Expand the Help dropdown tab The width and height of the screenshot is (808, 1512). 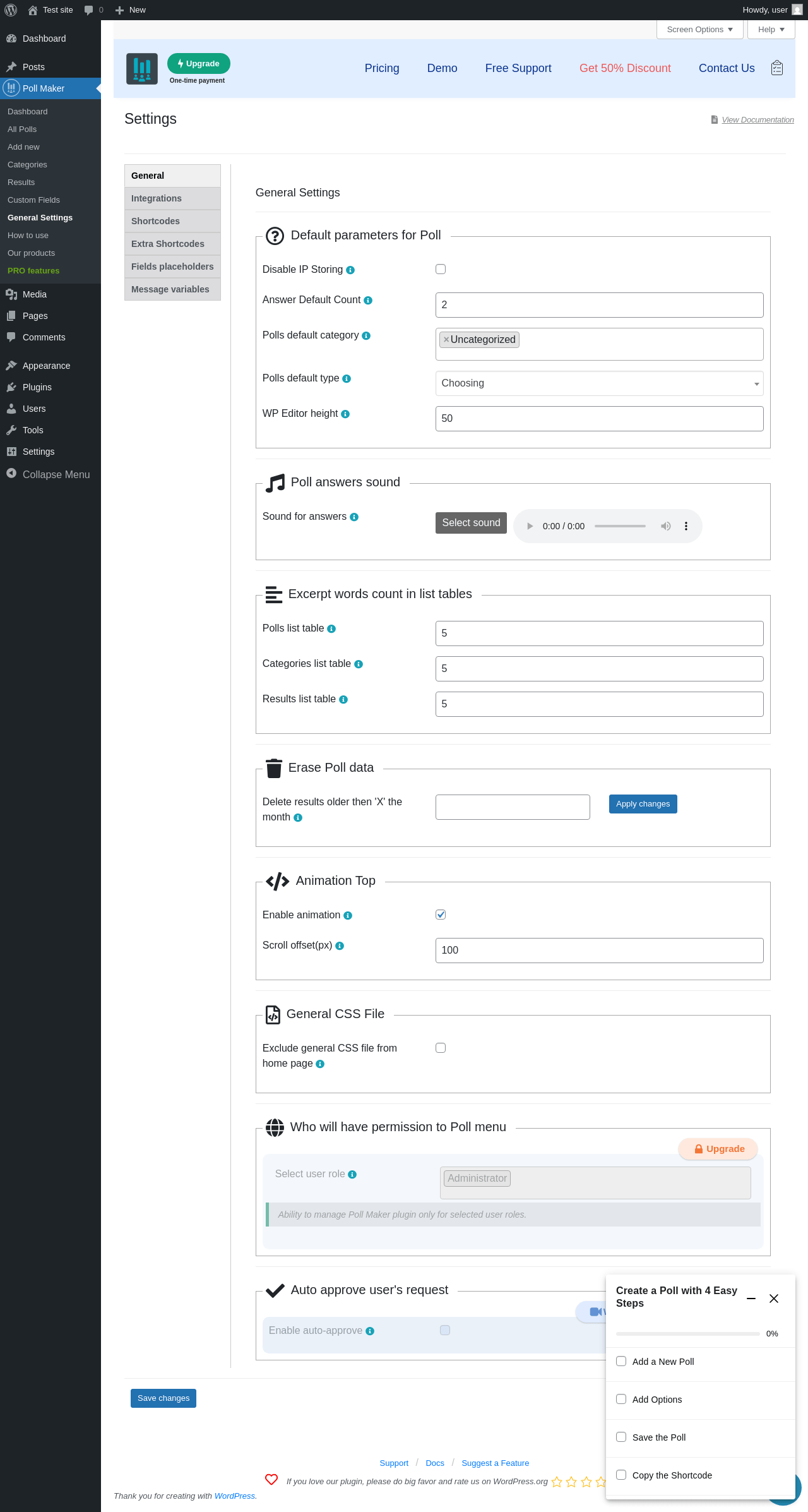(771, 30)
